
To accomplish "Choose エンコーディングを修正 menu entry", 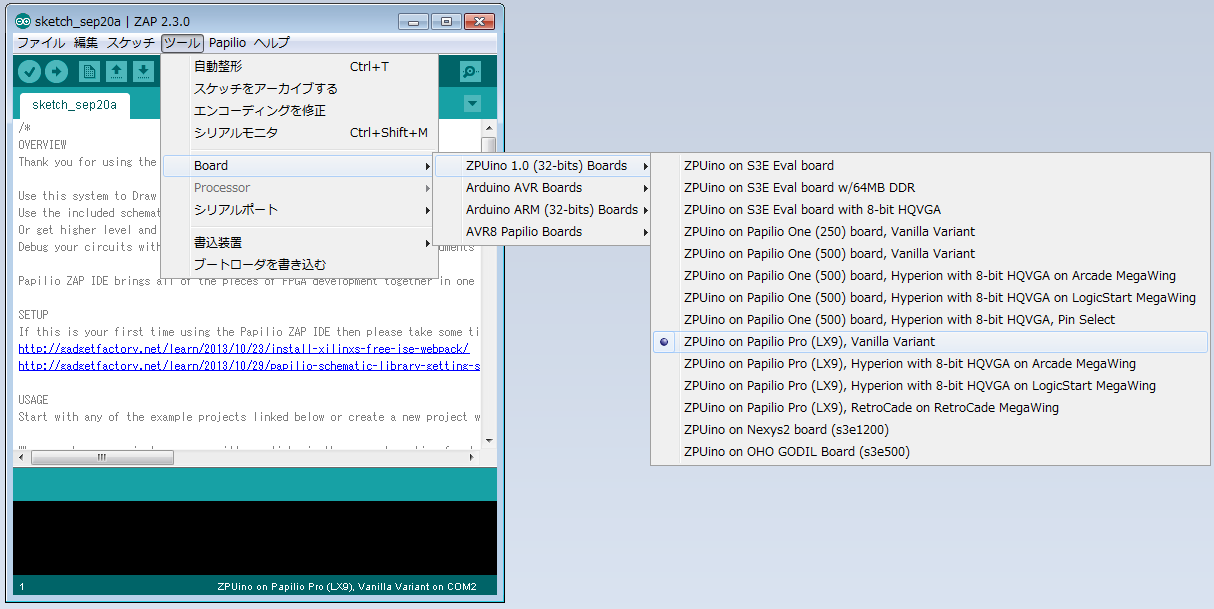I will point(300,111).
